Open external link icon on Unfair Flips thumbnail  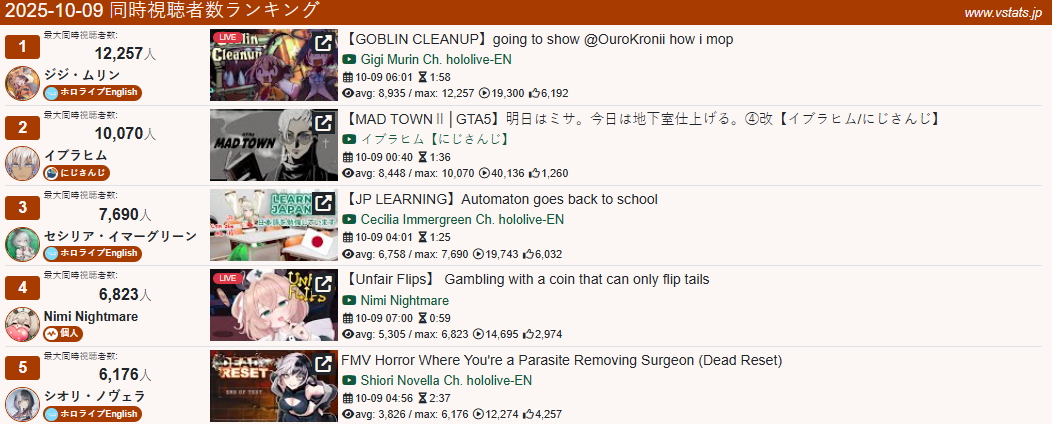(324, 284)
